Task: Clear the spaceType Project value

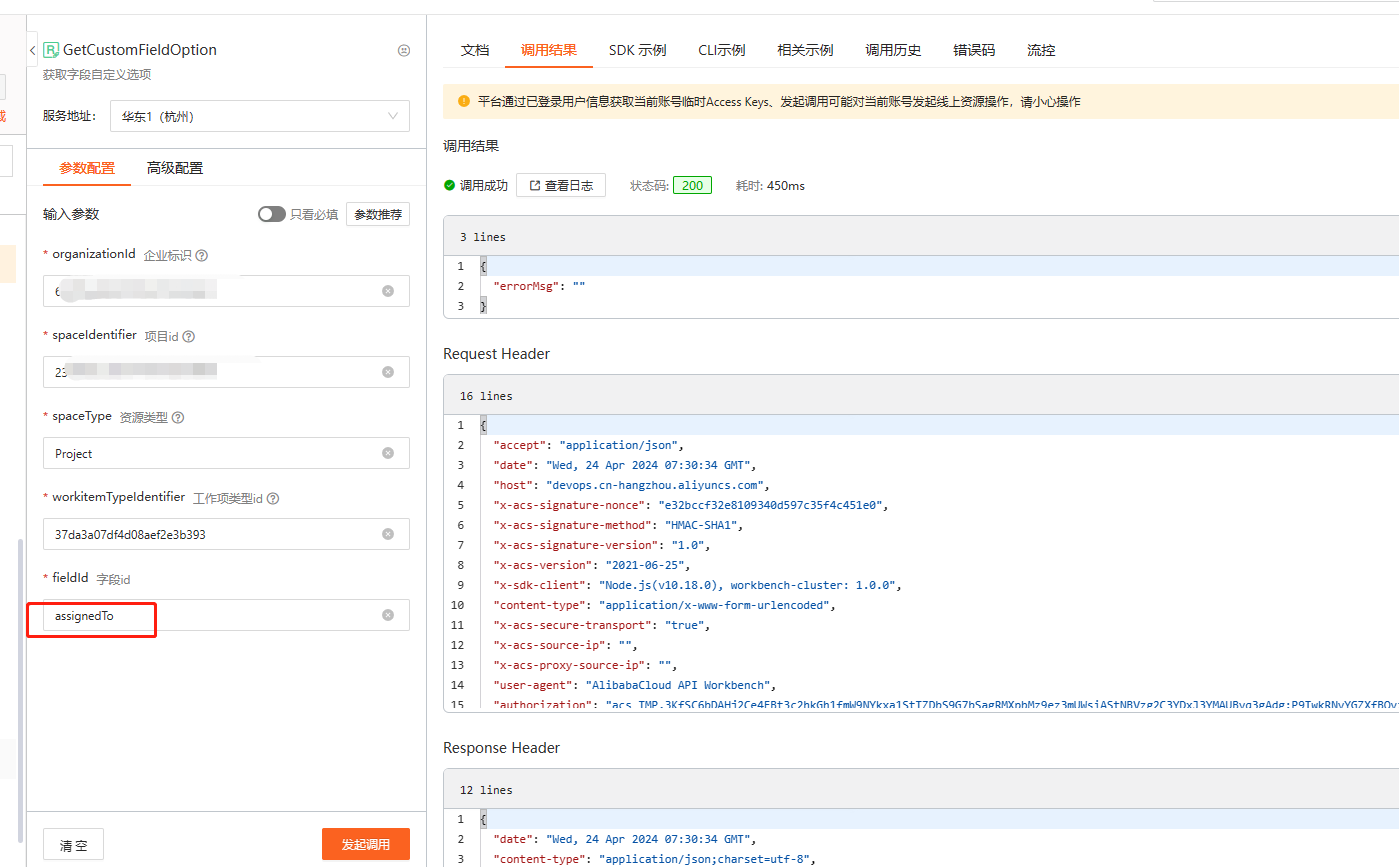Action: click(x=388, y=453)
